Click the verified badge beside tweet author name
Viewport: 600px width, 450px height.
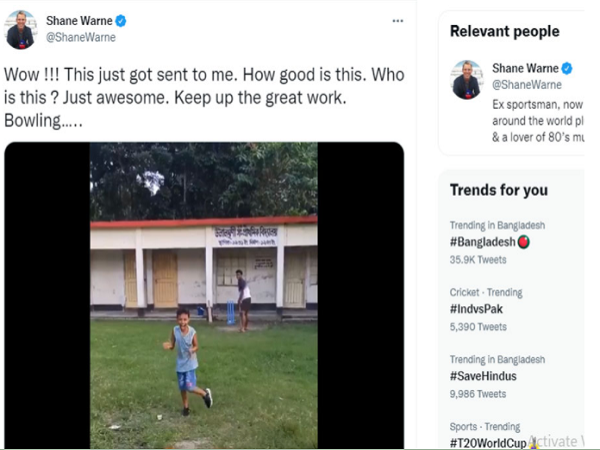tap(121, 20)
